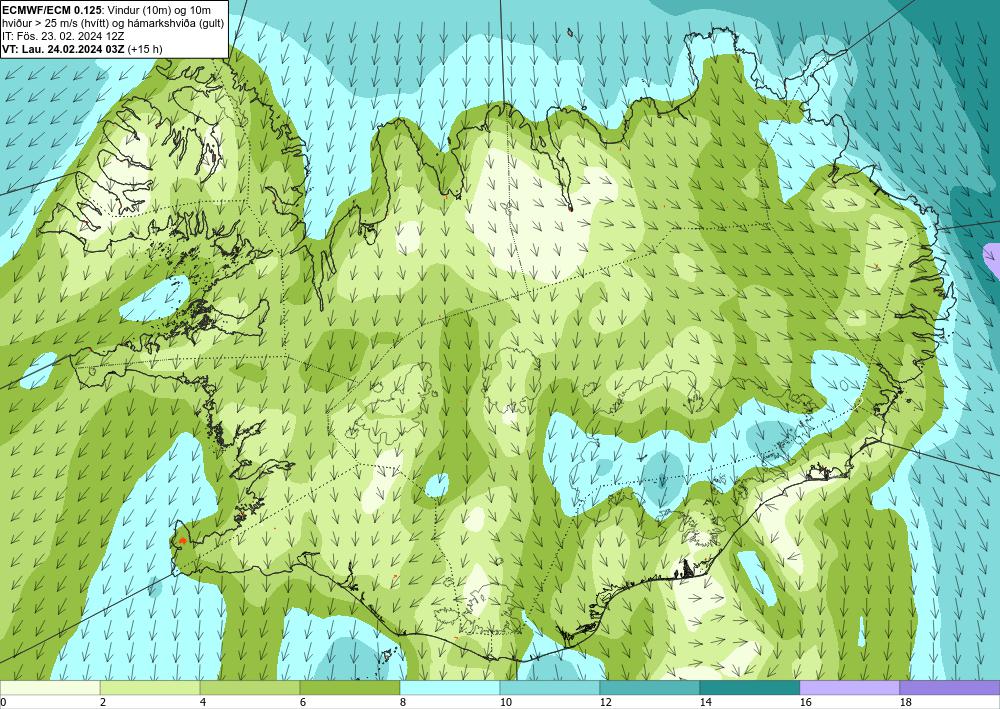Select the 12–14 m/s medium teal legend swatch

click(650, 687)
